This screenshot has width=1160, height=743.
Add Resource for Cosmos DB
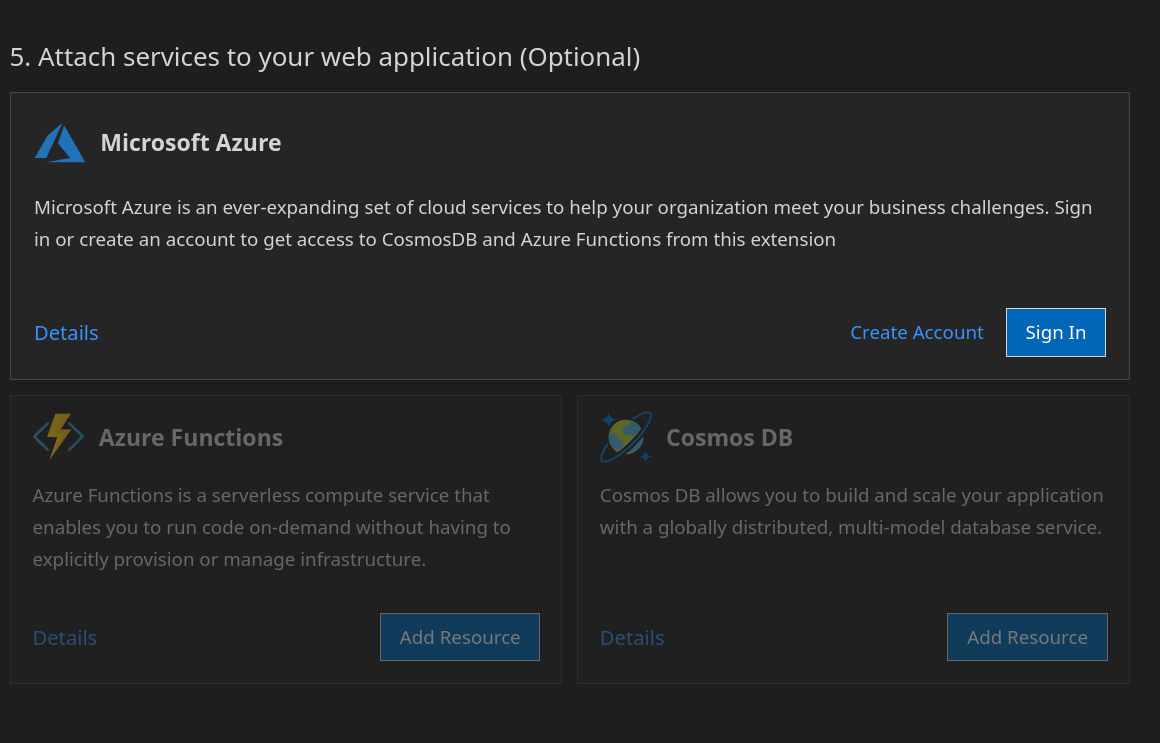1028,637
